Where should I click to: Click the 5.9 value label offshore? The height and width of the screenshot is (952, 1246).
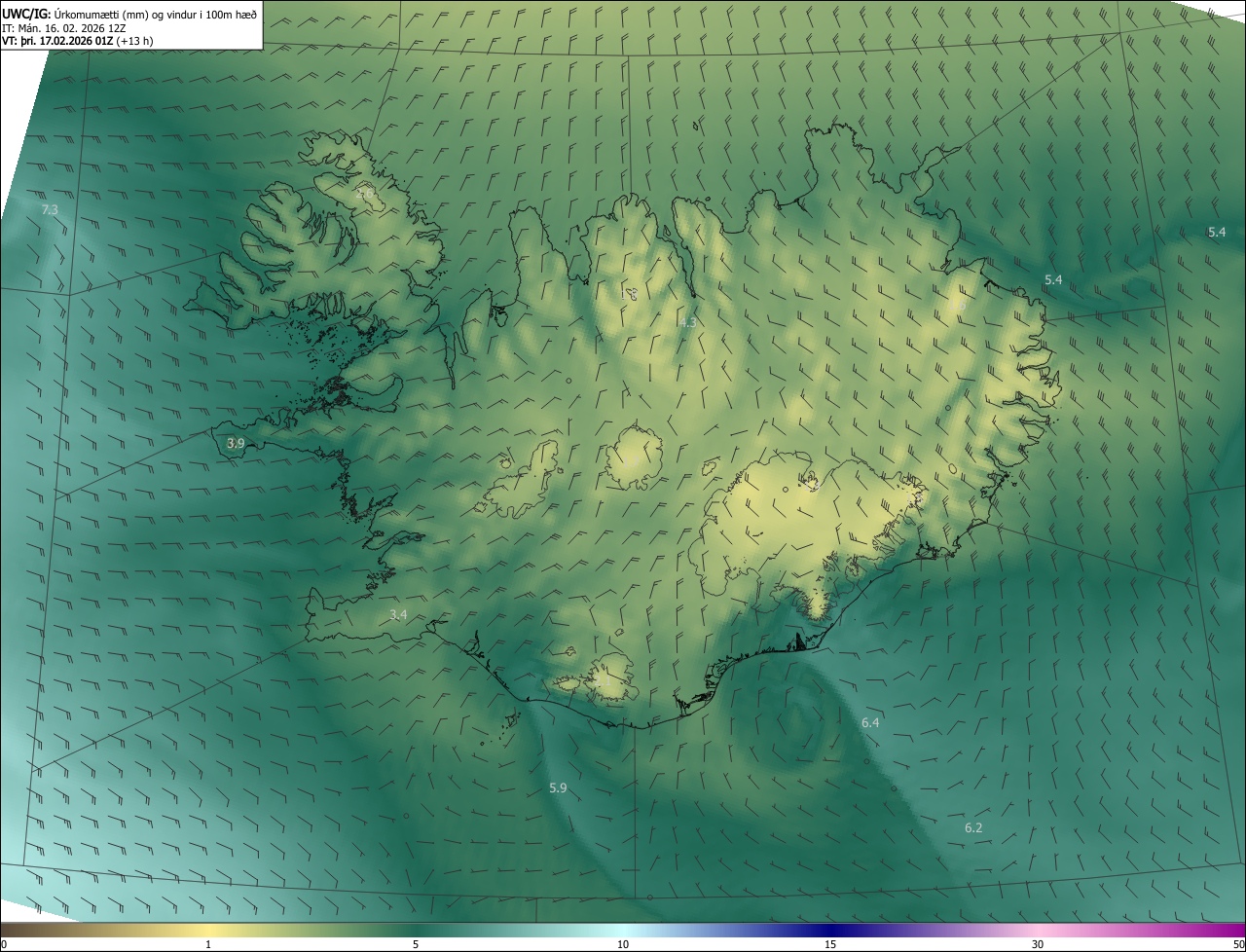pyautogui.click(x=558, y=787)
